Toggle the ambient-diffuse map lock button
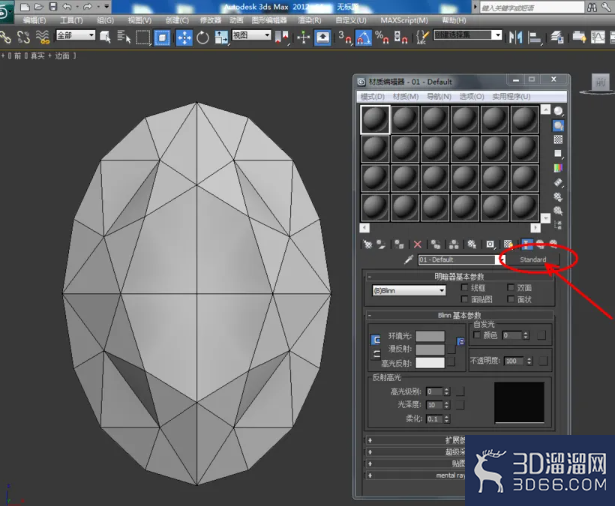The width and height of the screenshot is (615, 506). [460, 342]
